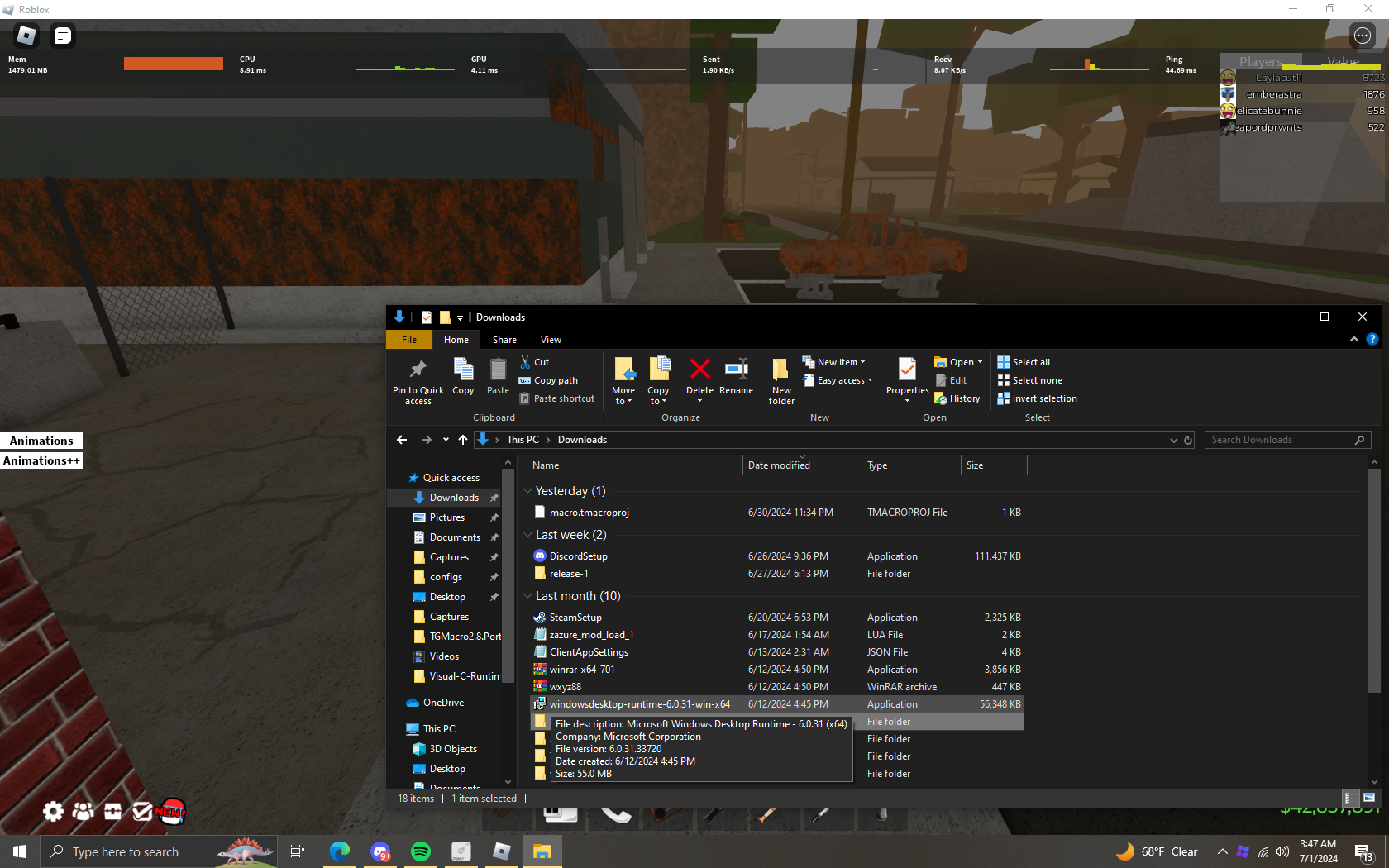This screenshot has height=868, width=1389.
Task: Select This PC in the address bar
Action: (x=523, y=440)
